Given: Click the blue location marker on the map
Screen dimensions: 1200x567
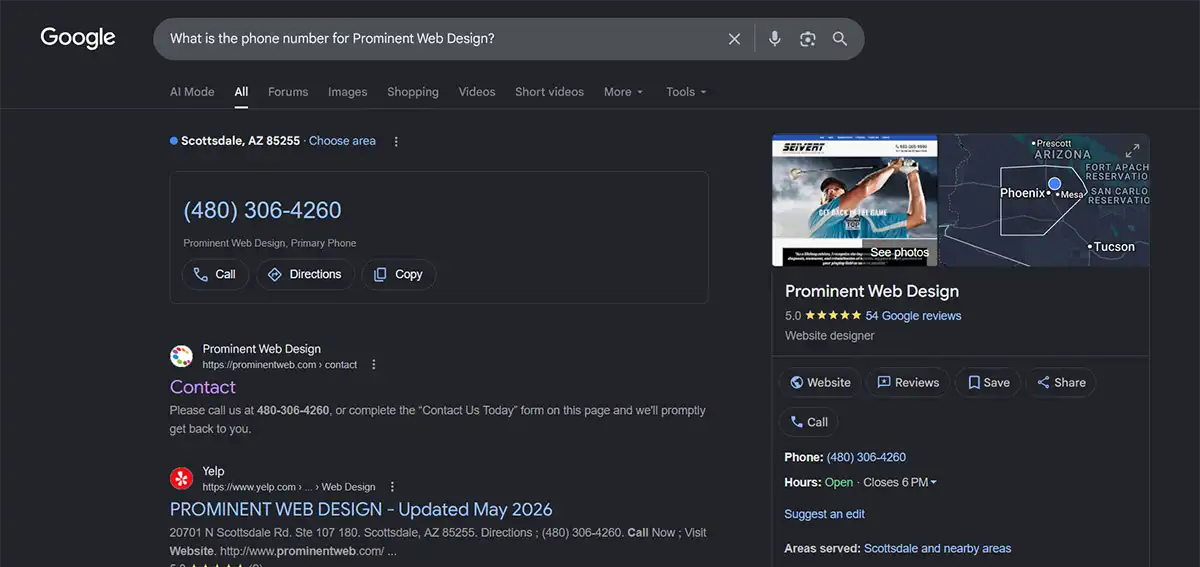Looking at the screenshot, I should pyautogui.click(x=1054, y=183).
